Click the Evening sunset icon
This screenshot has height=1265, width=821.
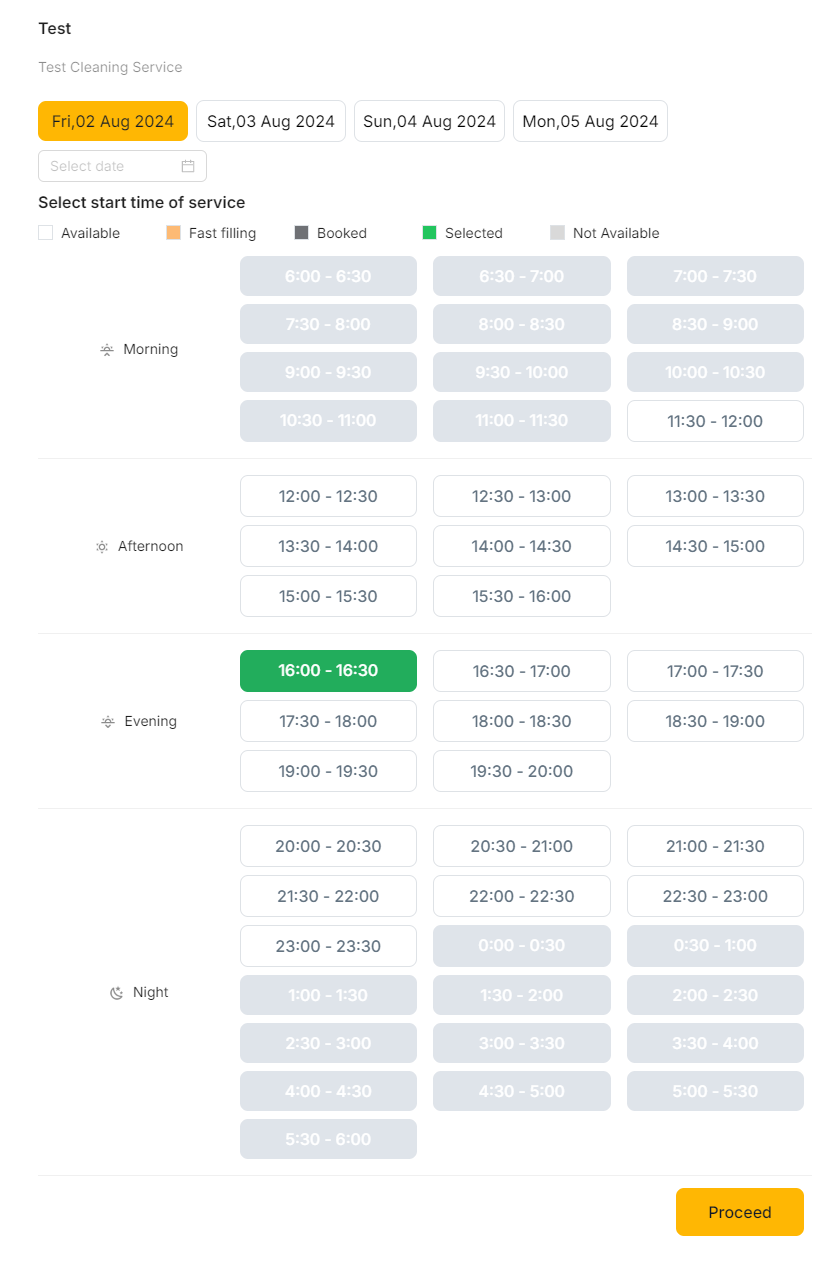click(108, 722)
